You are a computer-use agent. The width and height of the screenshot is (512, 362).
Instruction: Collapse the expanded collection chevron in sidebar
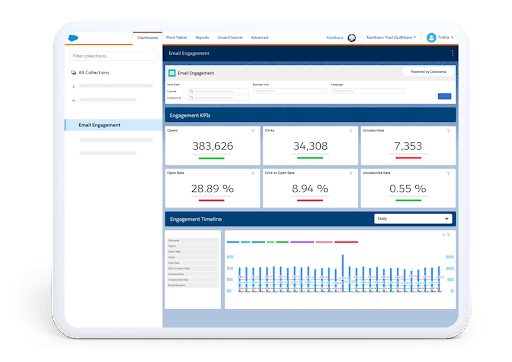point(73,100)
